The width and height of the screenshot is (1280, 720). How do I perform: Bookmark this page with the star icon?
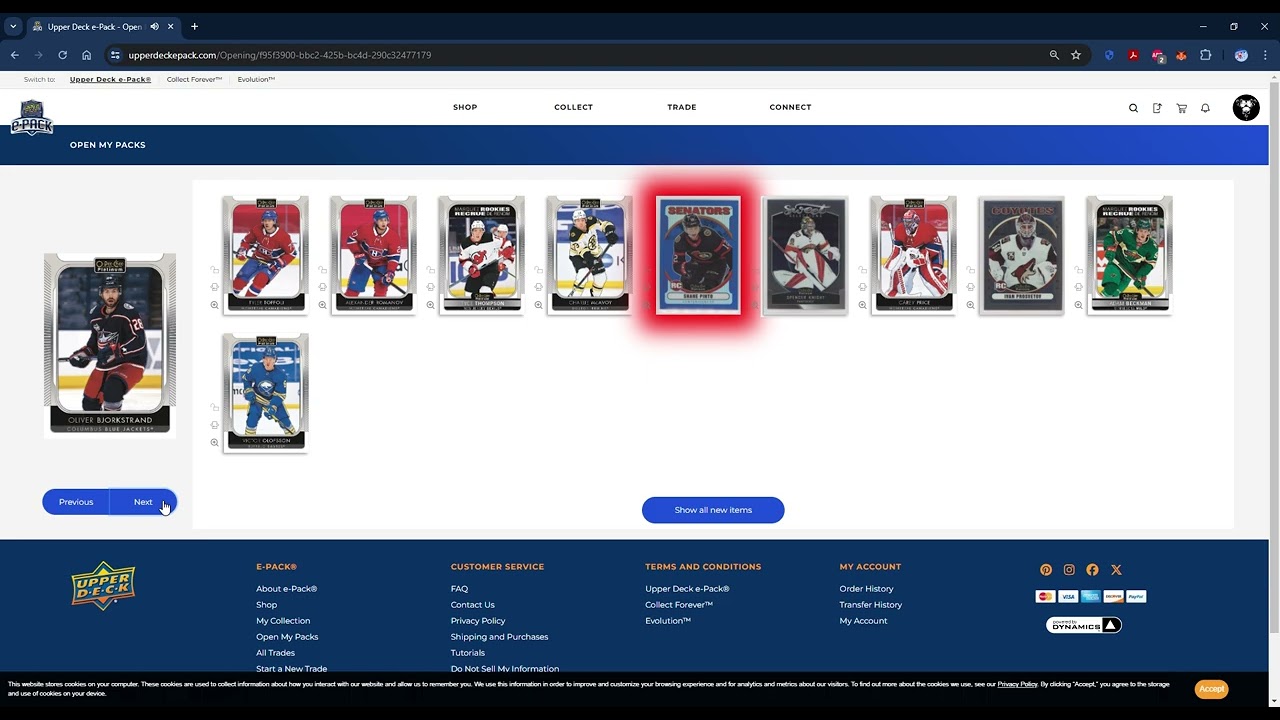tap(1076, 55)
